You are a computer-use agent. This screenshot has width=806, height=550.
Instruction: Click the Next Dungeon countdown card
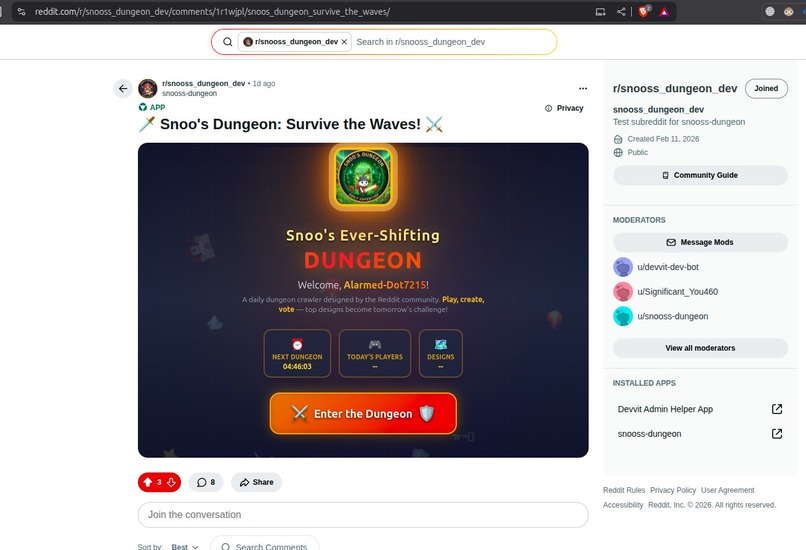pyautogui.click(x=297, y=354)
